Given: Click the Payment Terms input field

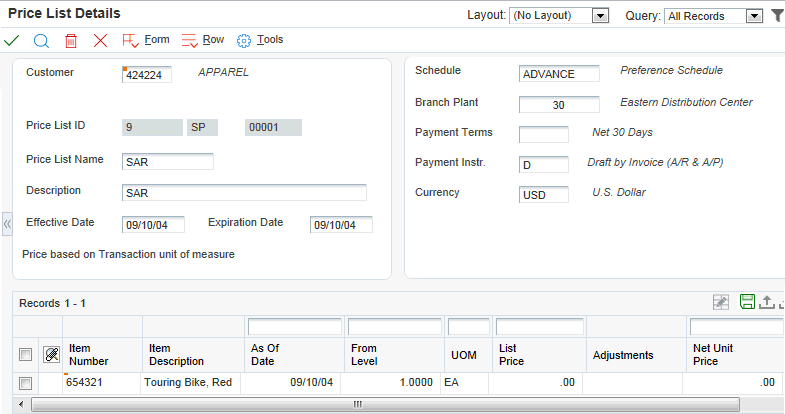Looking at the screenshot, I should [543, 134].
